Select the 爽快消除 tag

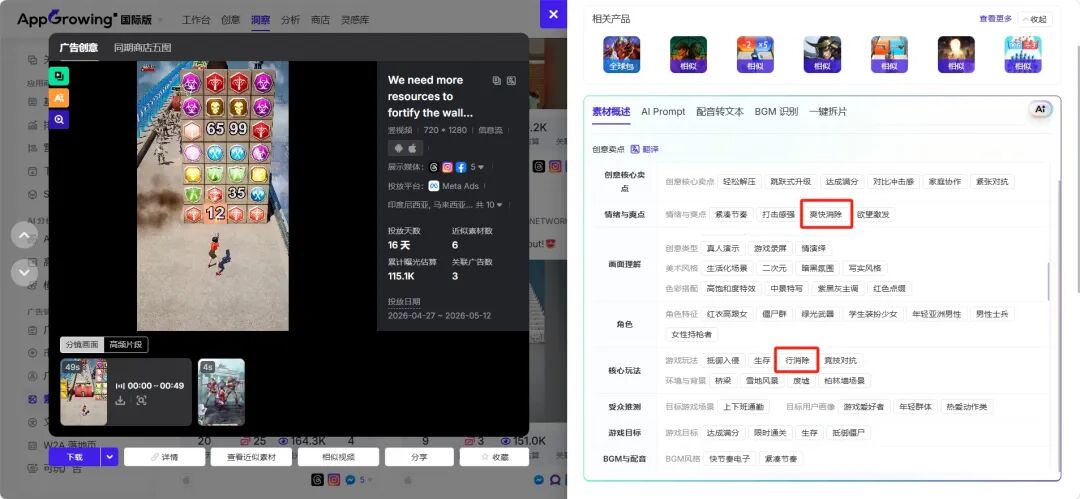pyautogui.click(x=827, y=214)
